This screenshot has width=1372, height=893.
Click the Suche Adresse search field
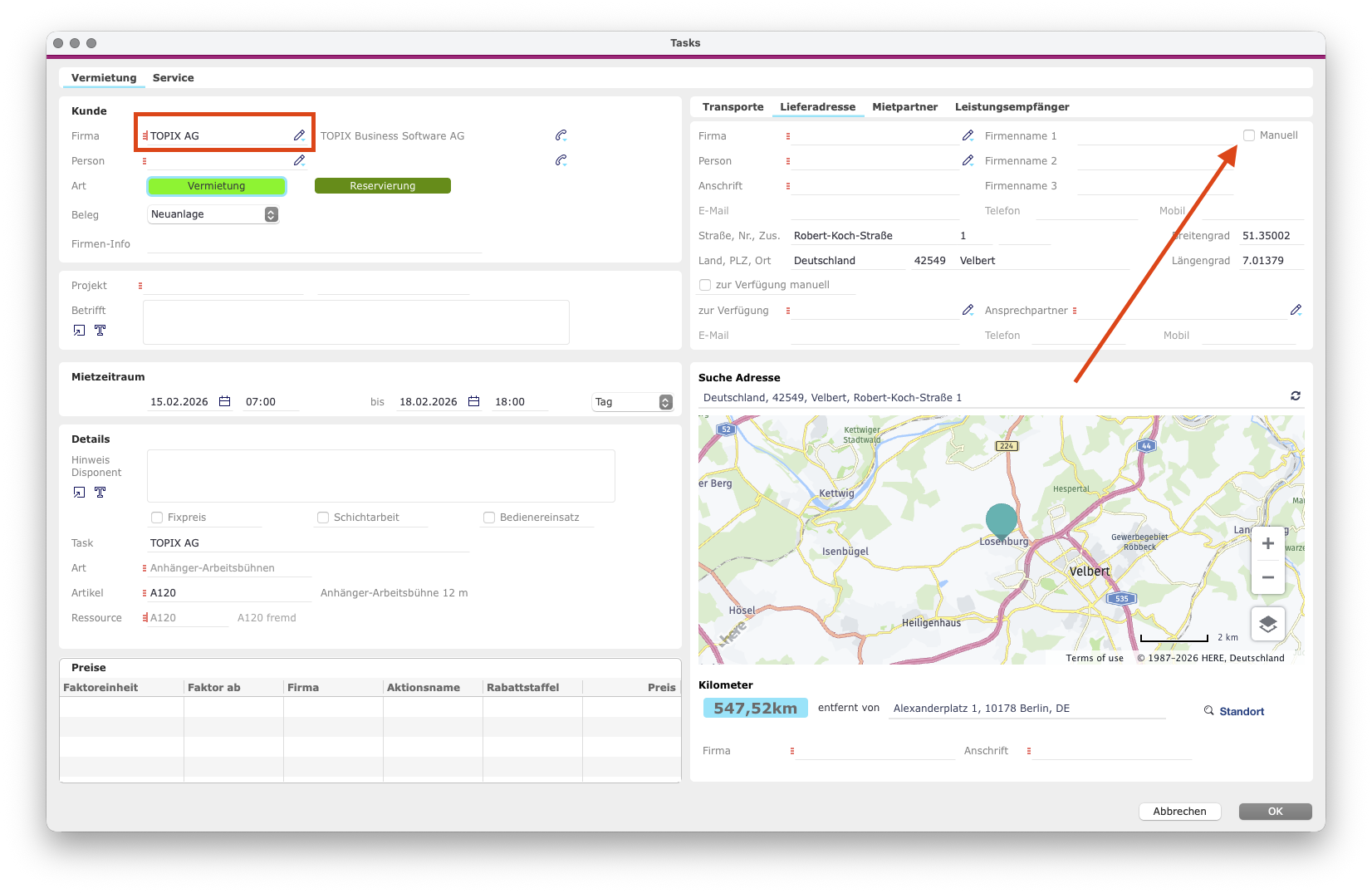[x=992, y=398]
